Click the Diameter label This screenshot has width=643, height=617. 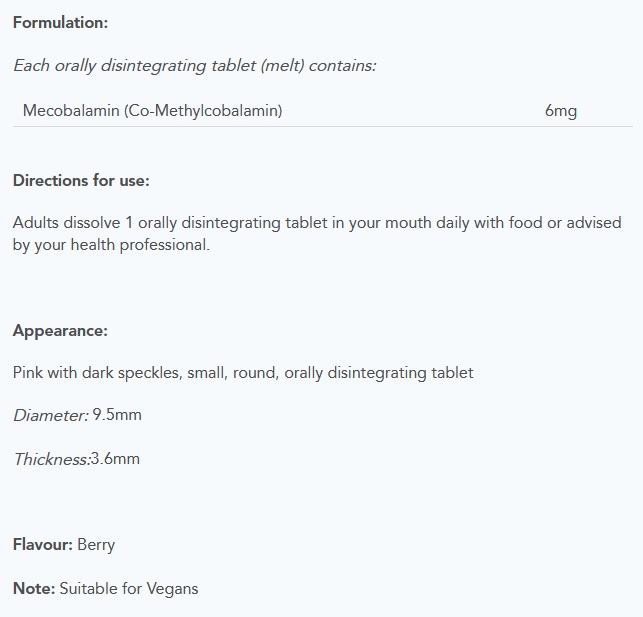click(x=51, y=415)
